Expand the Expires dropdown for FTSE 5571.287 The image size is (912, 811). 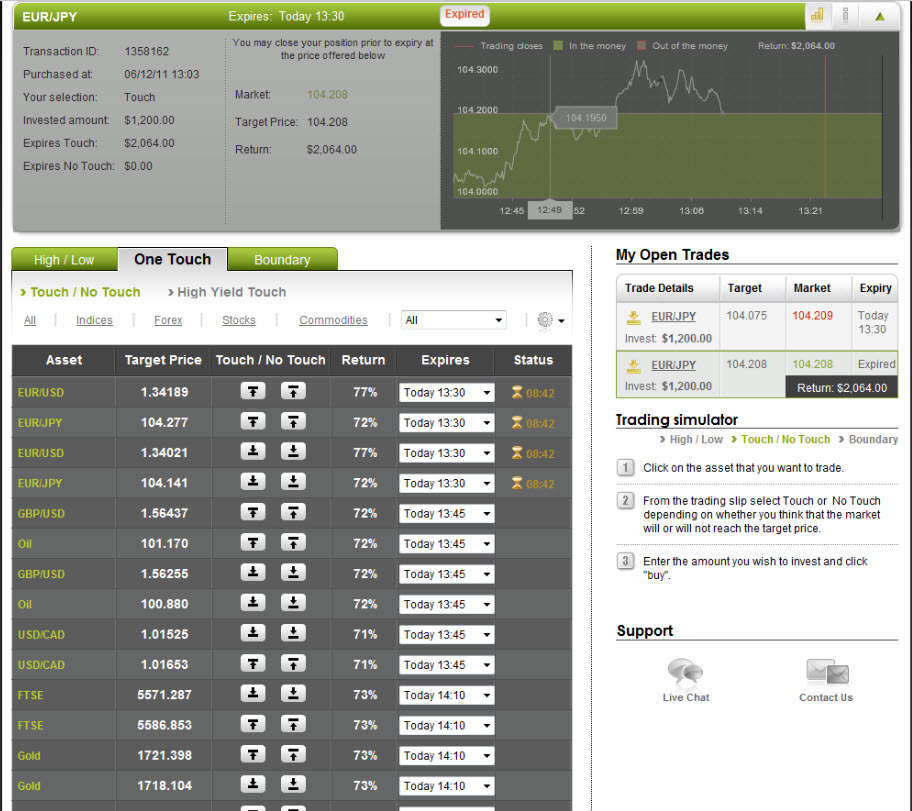point(446,695)
